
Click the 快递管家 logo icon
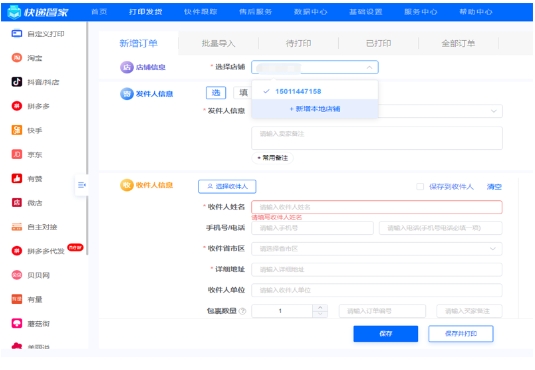(x=14, y=12)
